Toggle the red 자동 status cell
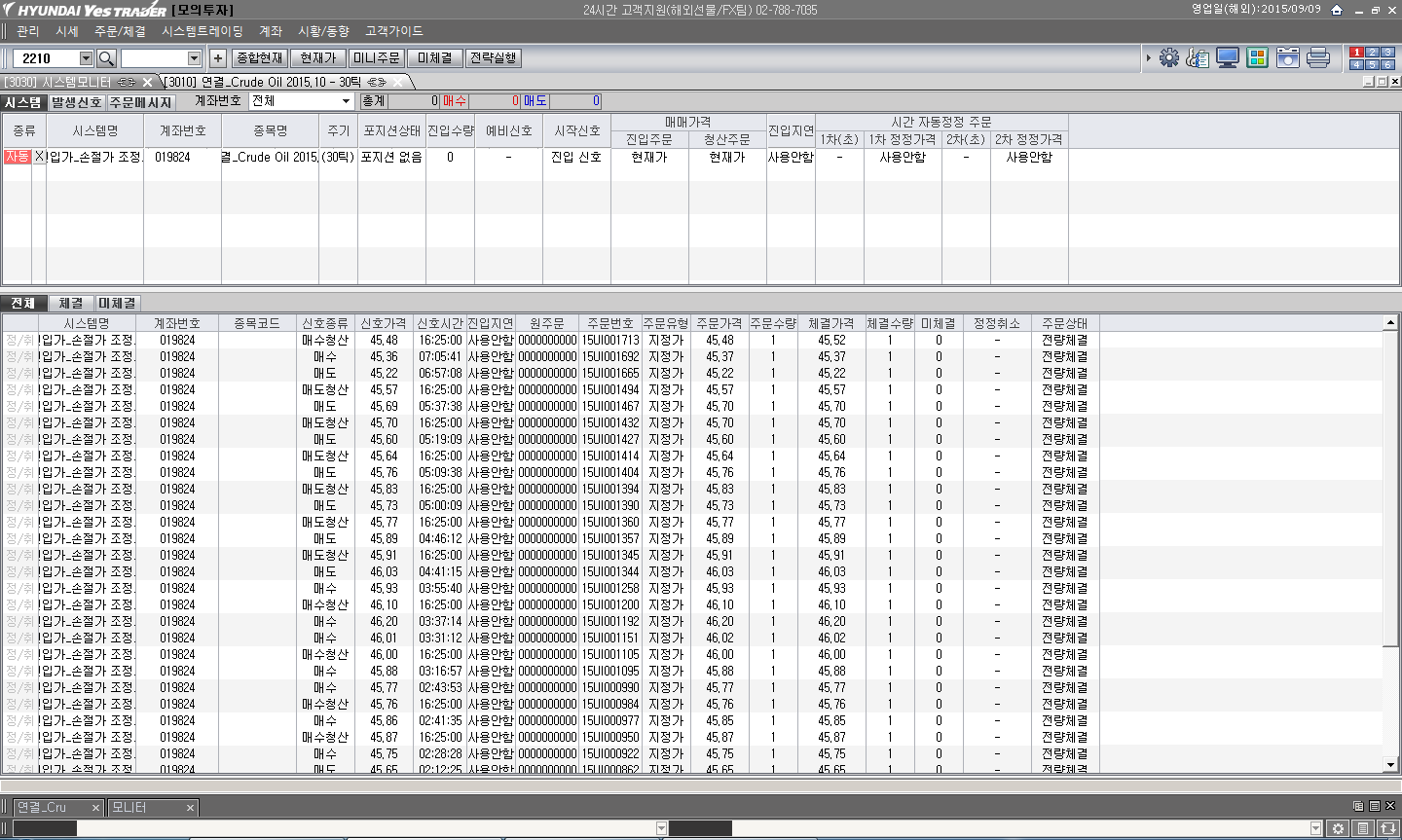 (17, 157)
